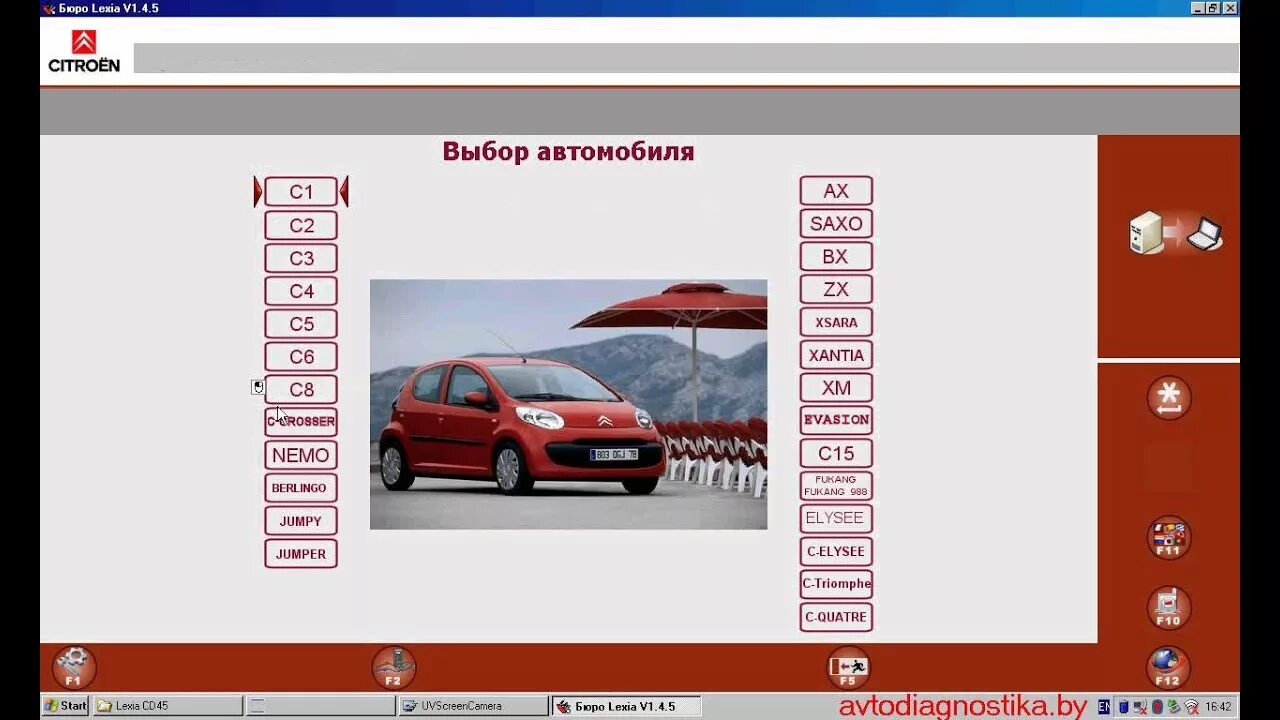Pick the C8 model button
The height and width of the screenshot is (720, 1280).
click(301, 389)
